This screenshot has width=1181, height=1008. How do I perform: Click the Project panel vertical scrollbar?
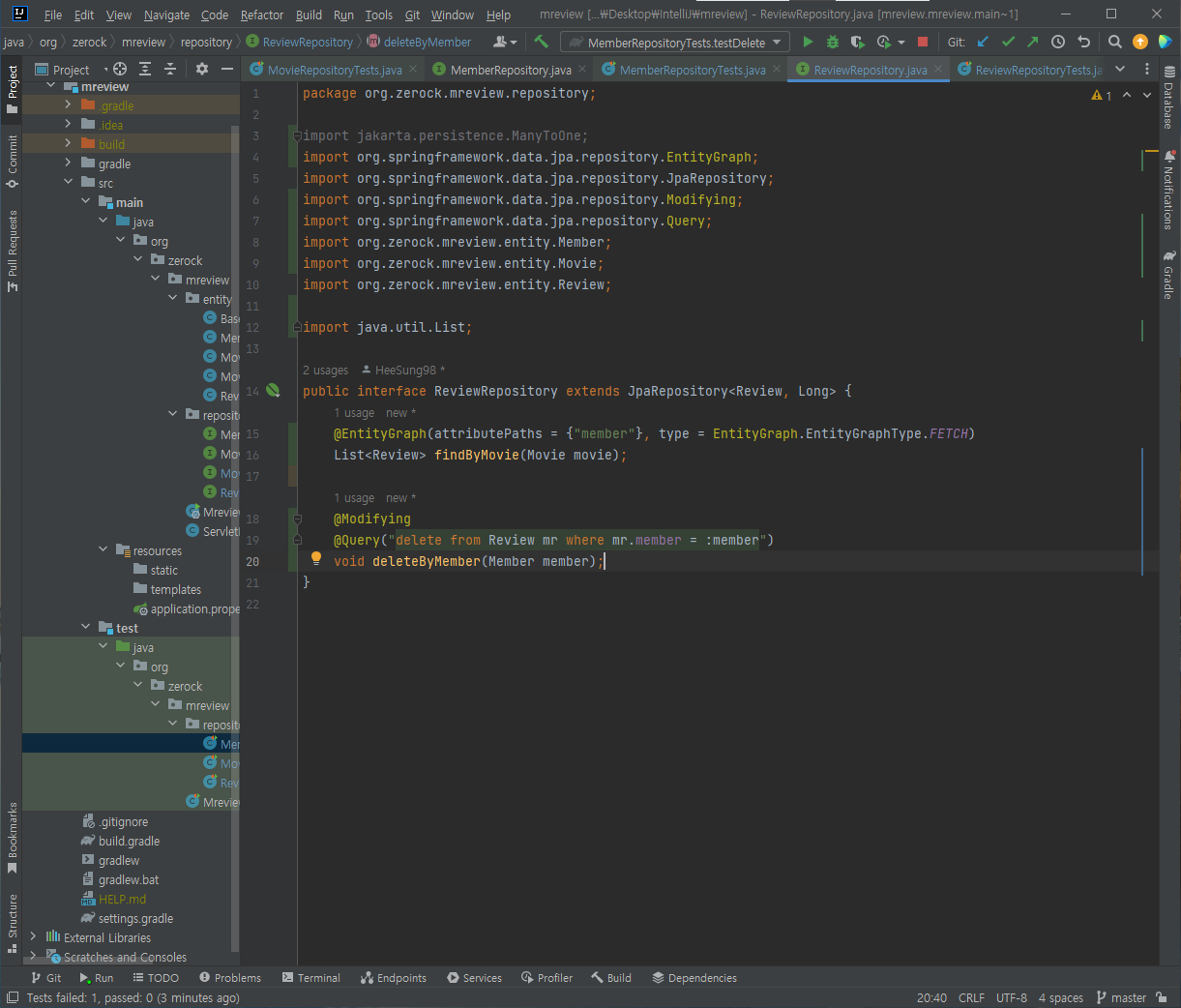click(x=235, y=537)
